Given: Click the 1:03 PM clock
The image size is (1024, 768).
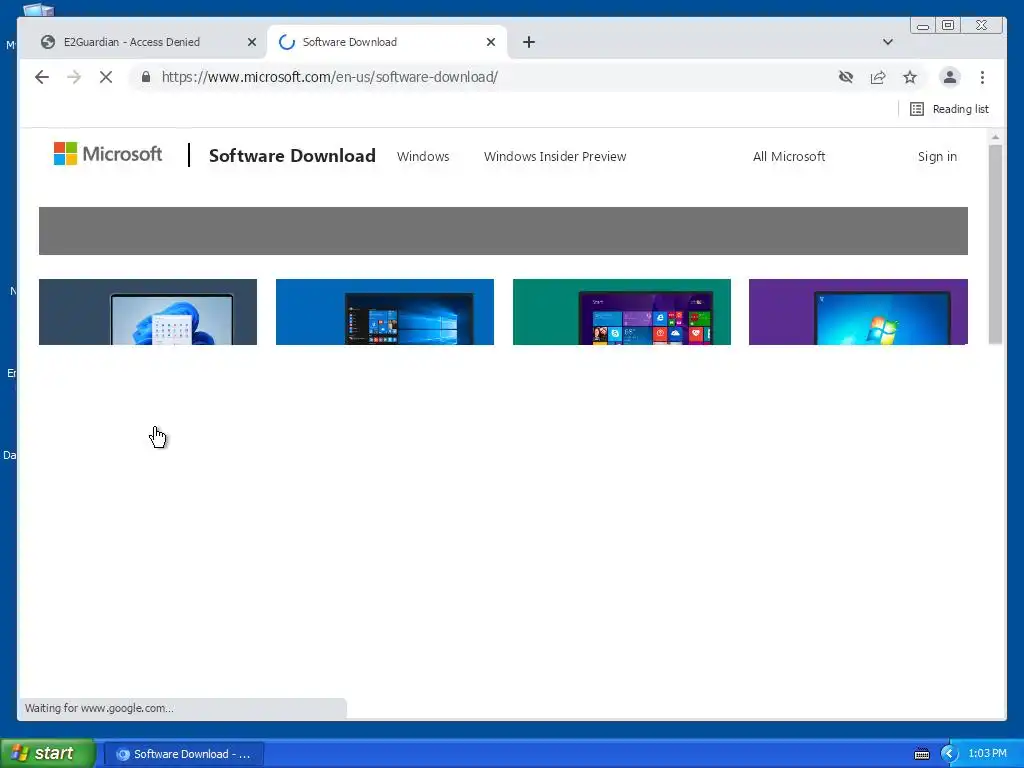Looking at the screenshot, I should click(987, 754).
